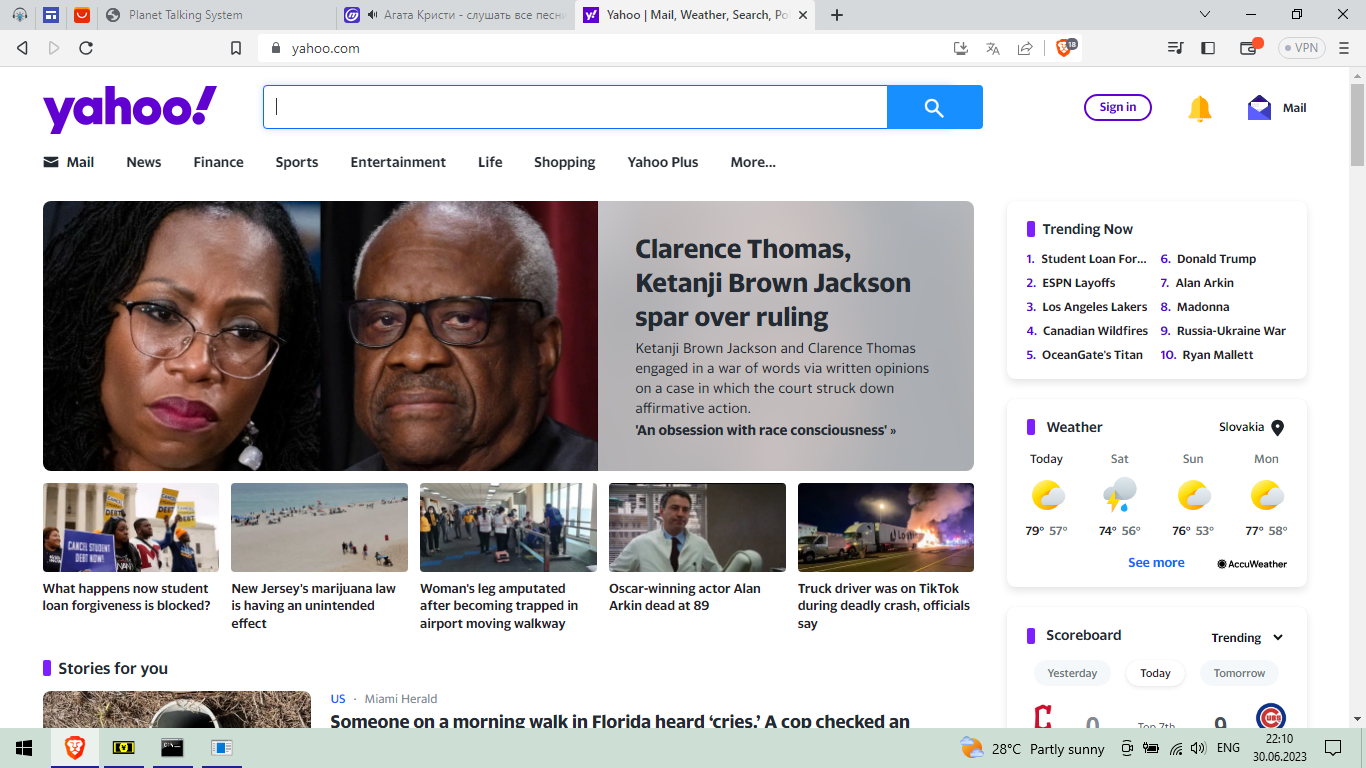The image size is (1366, 768).
Task: Open the tab search dropdown arrow
Action: tap(1206, 15)
